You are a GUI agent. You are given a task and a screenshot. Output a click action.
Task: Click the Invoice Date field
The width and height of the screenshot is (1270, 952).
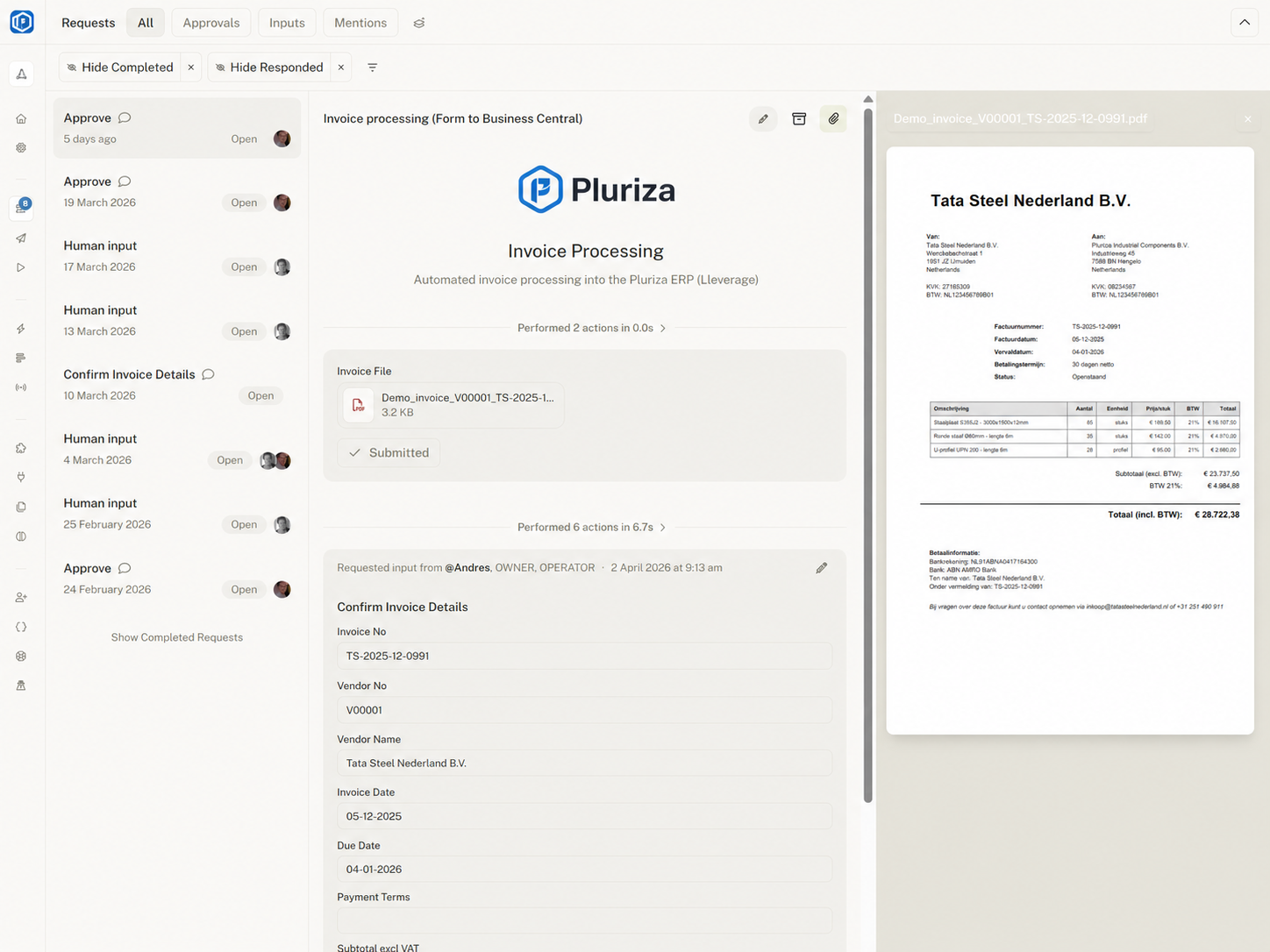pyautogui.click(x=585, y=816)
